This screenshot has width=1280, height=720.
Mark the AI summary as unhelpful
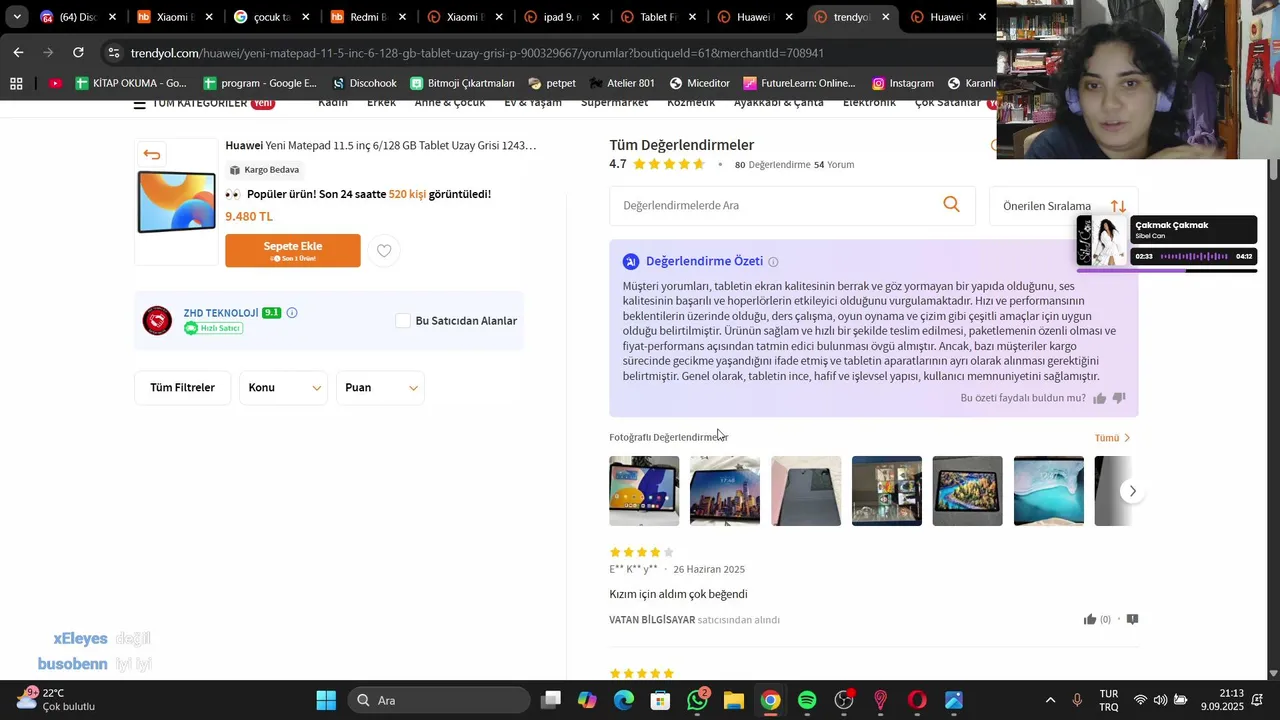pyautogui.click(x=1119, y=398)
